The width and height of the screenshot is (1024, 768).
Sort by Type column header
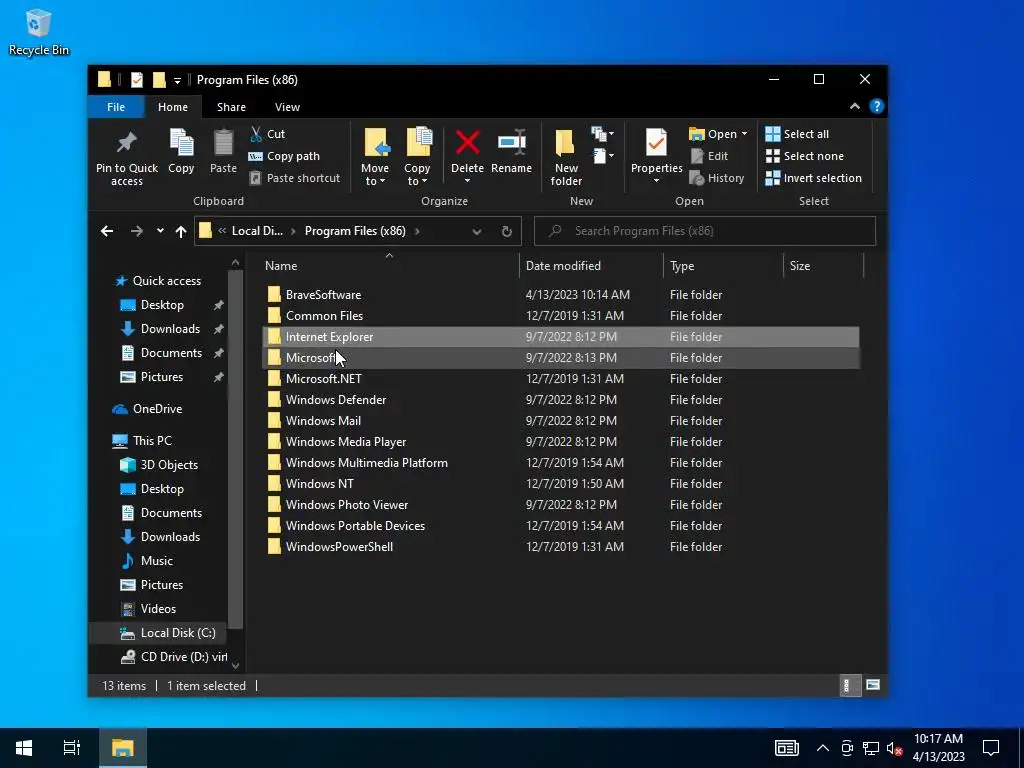pyautogui.click(x=723, y=266)
